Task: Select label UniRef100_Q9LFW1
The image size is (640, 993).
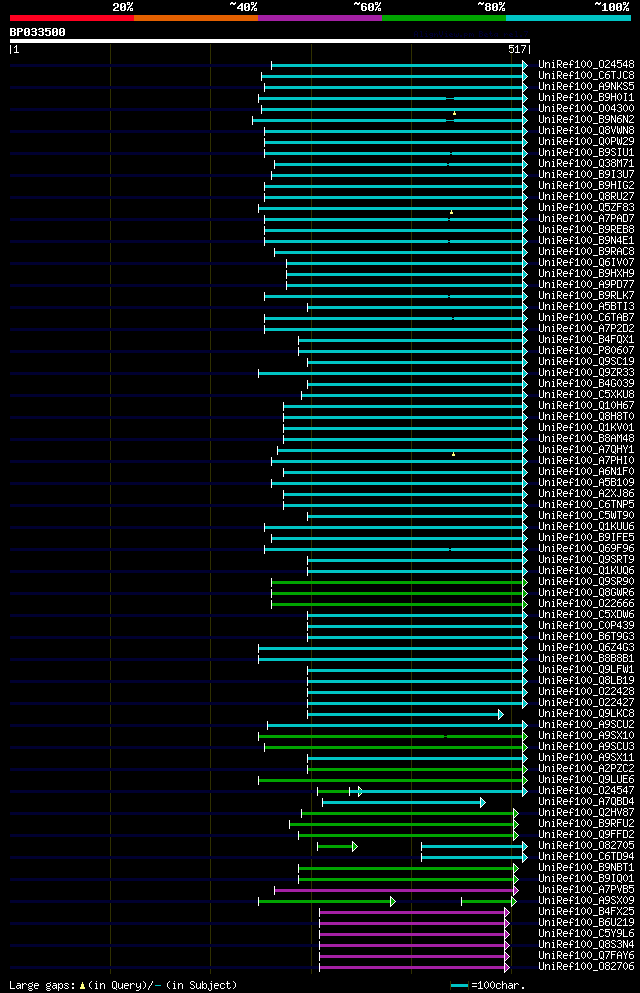Action: tap(586, 669)
